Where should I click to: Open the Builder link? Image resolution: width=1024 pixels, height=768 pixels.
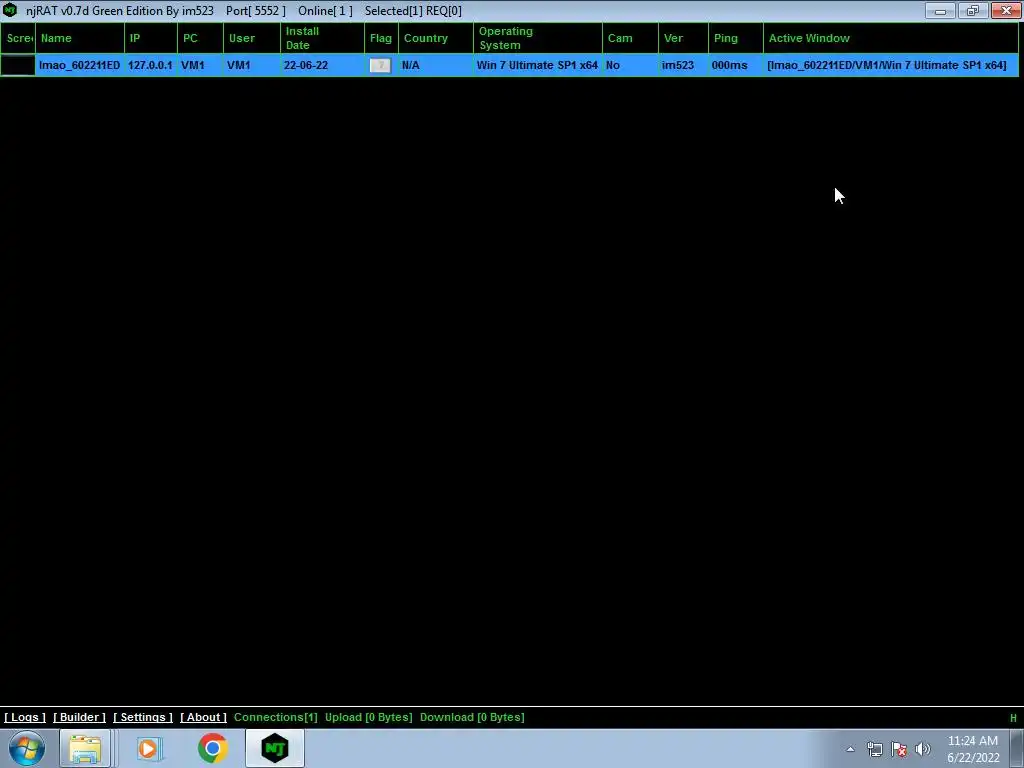point(79,717)
